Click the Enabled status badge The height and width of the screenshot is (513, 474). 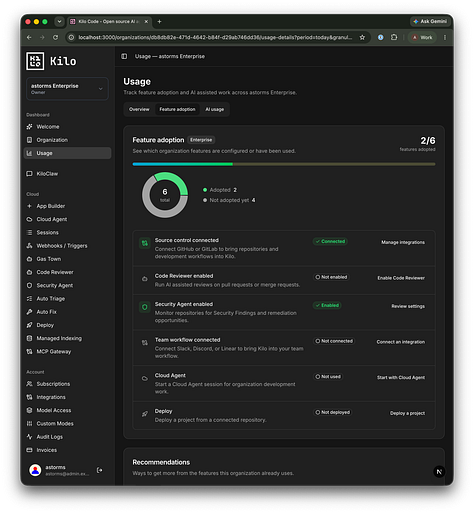327,305
